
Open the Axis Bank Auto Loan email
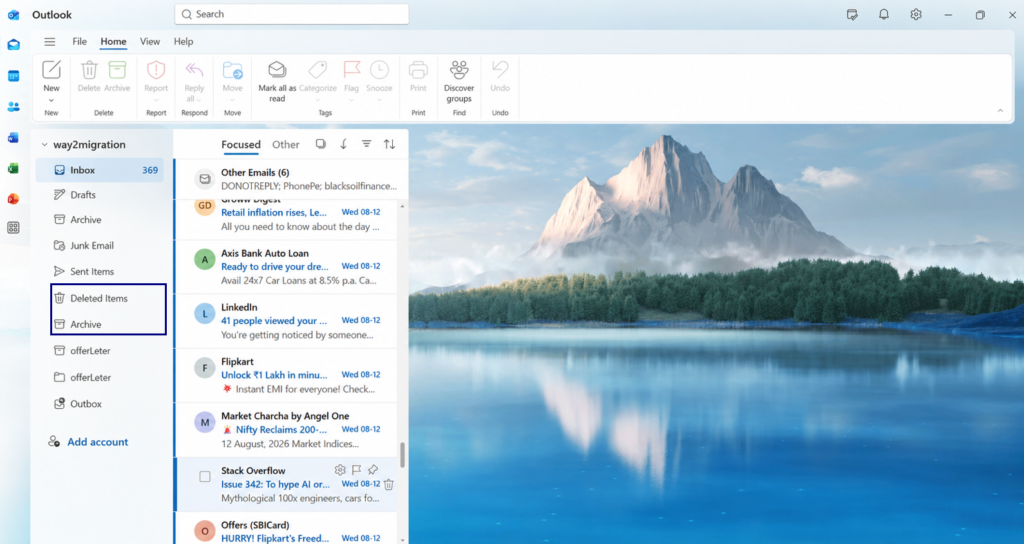pos(286,266)
